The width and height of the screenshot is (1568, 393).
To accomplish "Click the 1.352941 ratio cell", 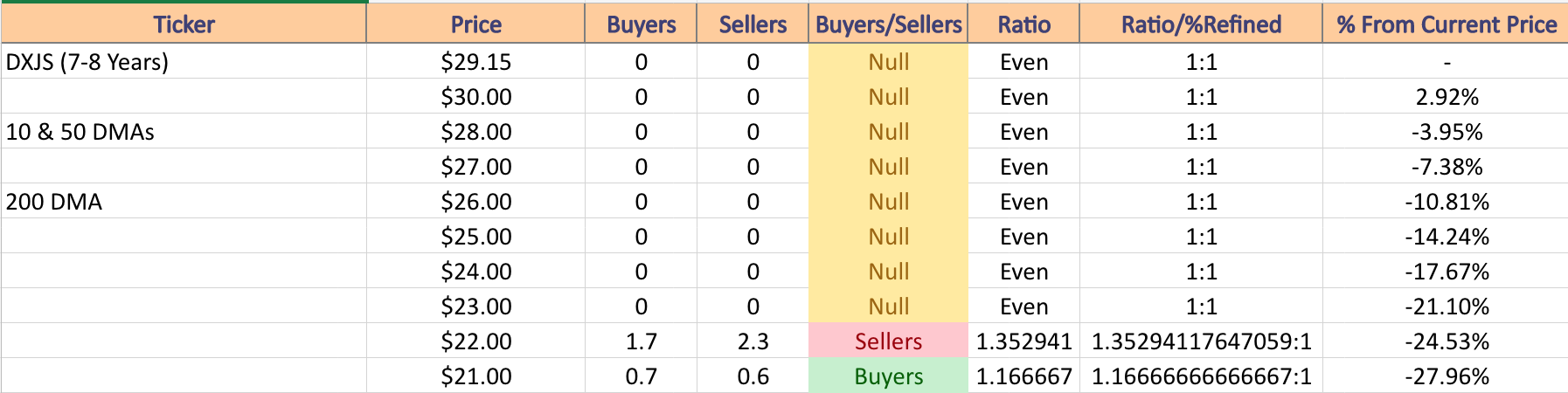I will pos(1023,341).
